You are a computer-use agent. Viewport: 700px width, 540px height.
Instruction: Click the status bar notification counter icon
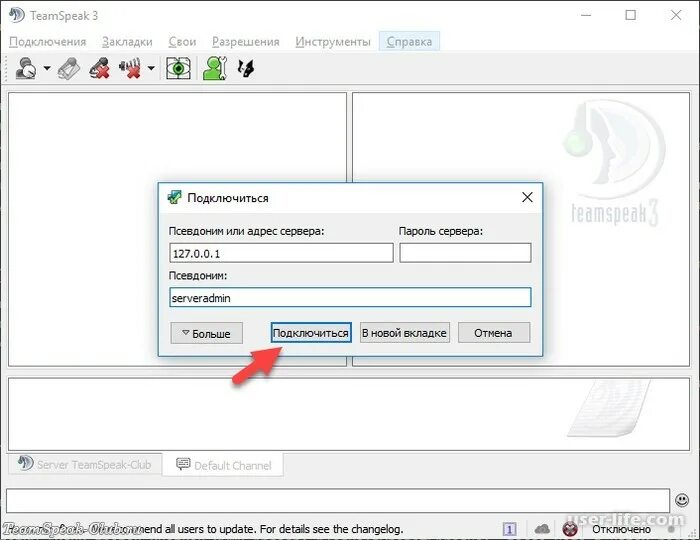click(509, 529)
